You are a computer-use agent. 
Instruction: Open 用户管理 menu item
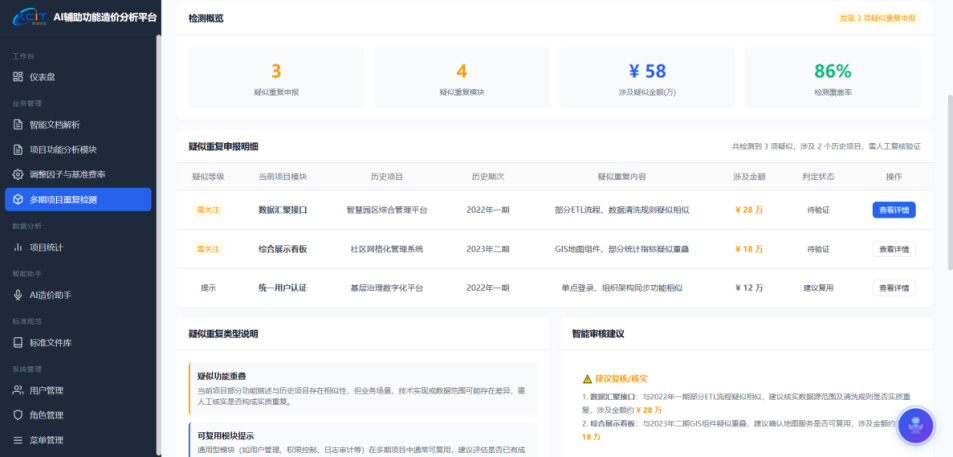point(78,390)
